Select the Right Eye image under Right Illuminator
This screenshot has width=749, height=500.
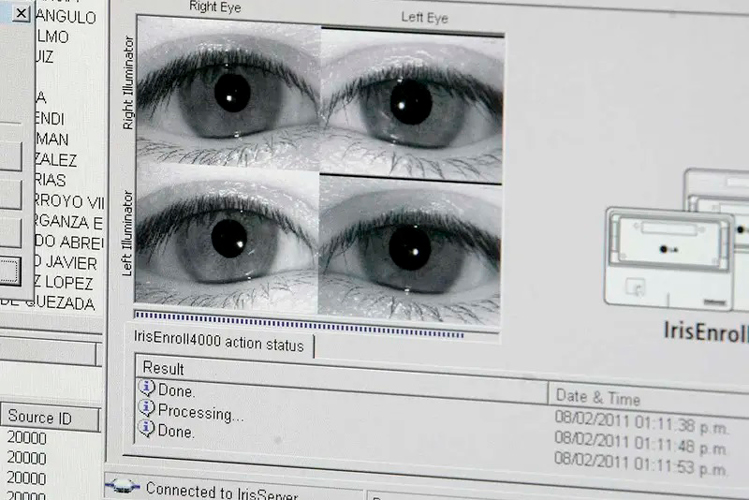pyautogui.click(x=228, y=92)
